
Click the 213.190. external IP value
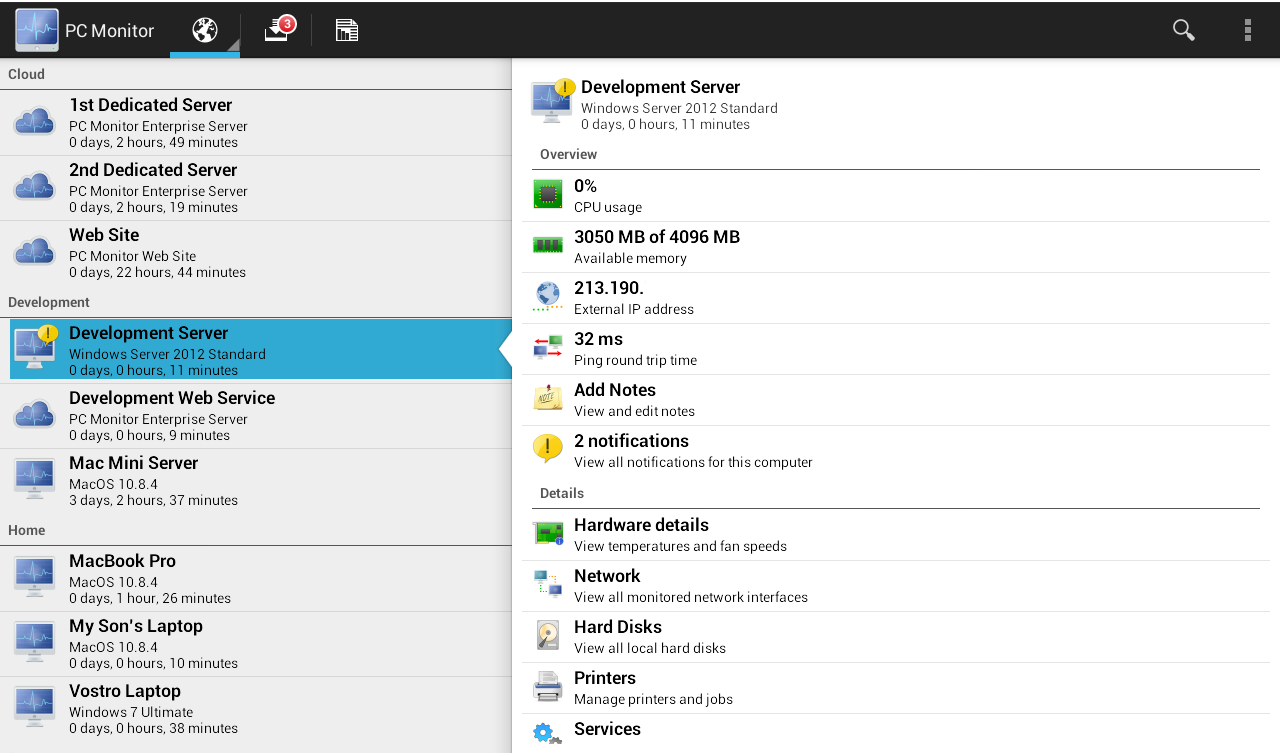coord(609,288)
